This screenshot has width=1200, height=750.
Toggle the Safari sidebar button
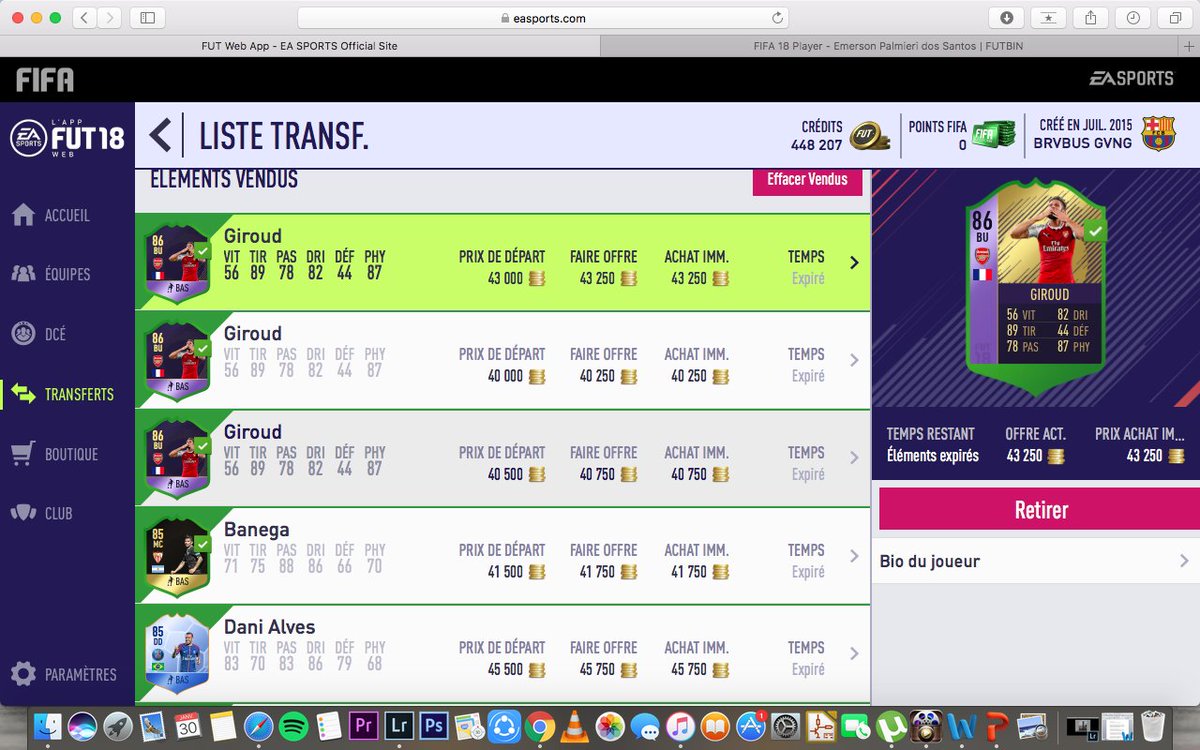coord(148,18)
